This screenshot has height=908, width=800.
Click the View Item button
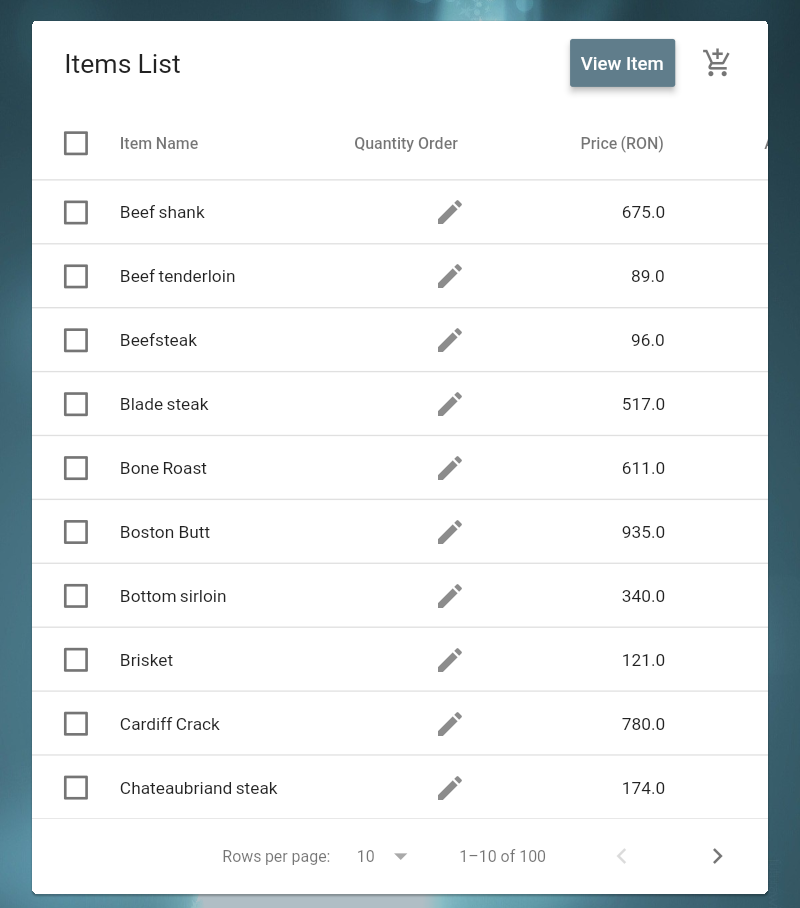[x=622, y=63]
